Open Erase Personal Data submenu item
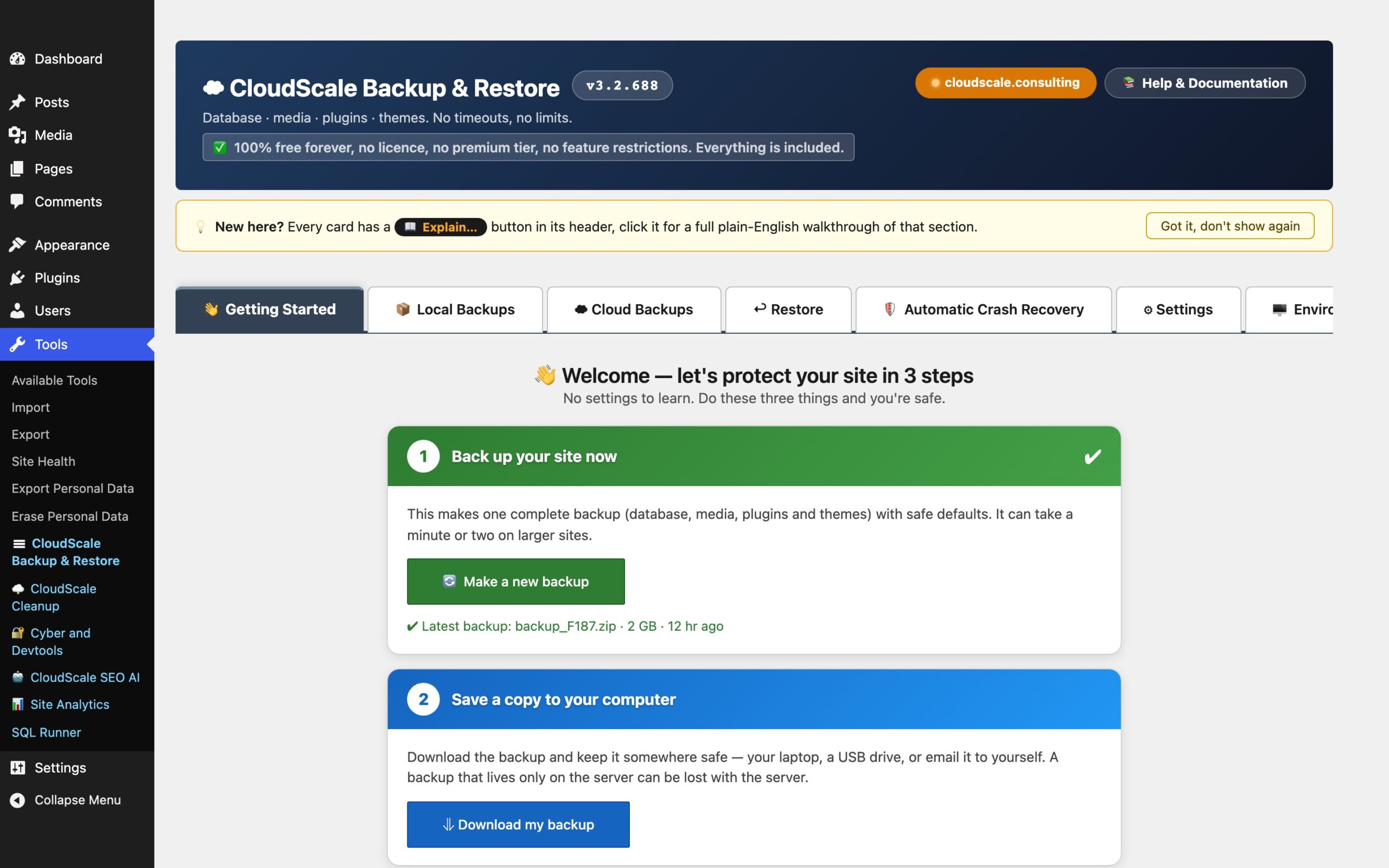This screenshot has height=868, width=1389. pyautogui.click(x=69, y=516)
